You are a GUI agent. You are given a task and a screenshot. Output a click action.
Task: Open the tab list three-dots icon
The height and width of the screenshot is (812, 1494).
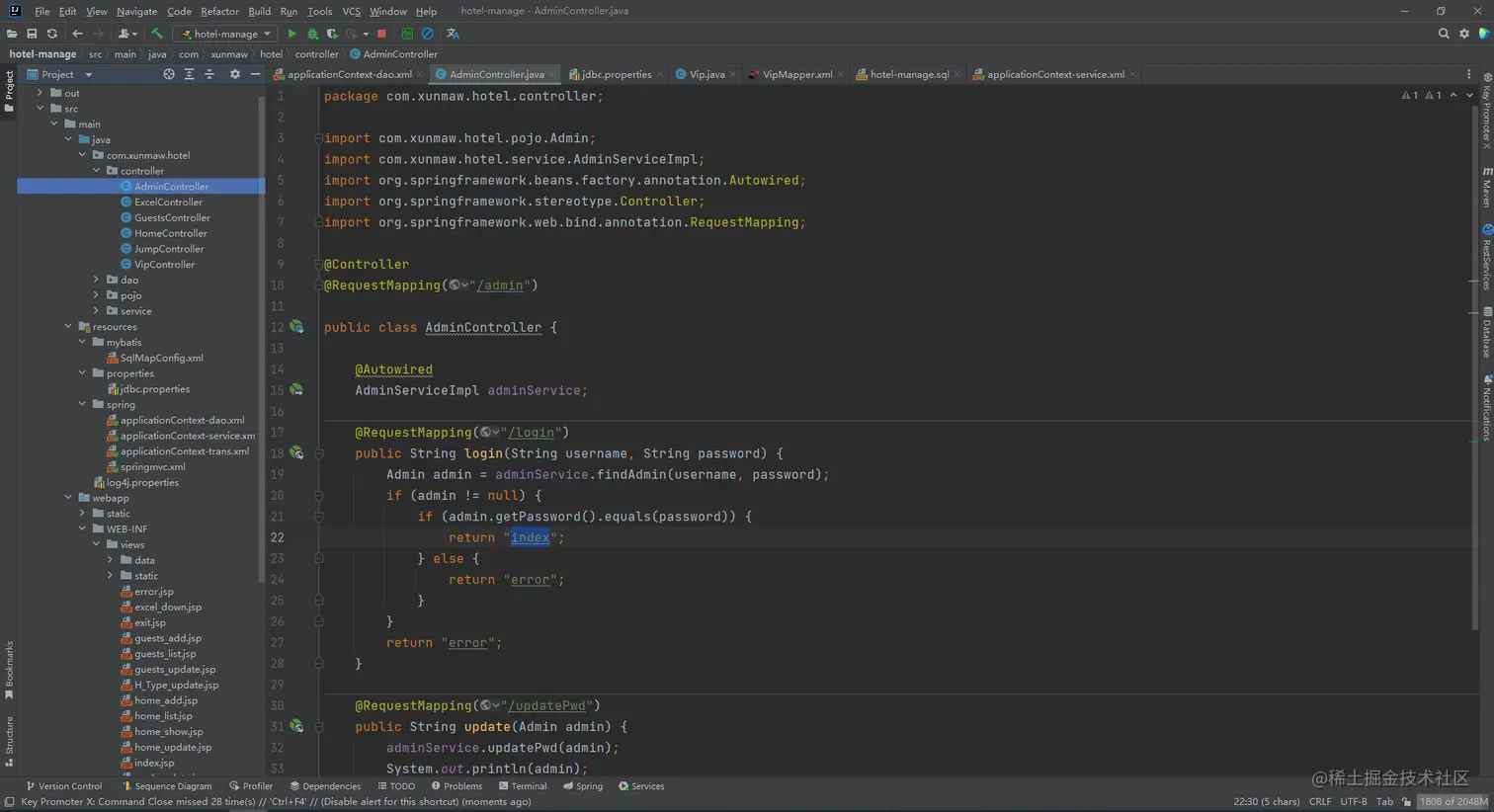[x=1468, y=74]
